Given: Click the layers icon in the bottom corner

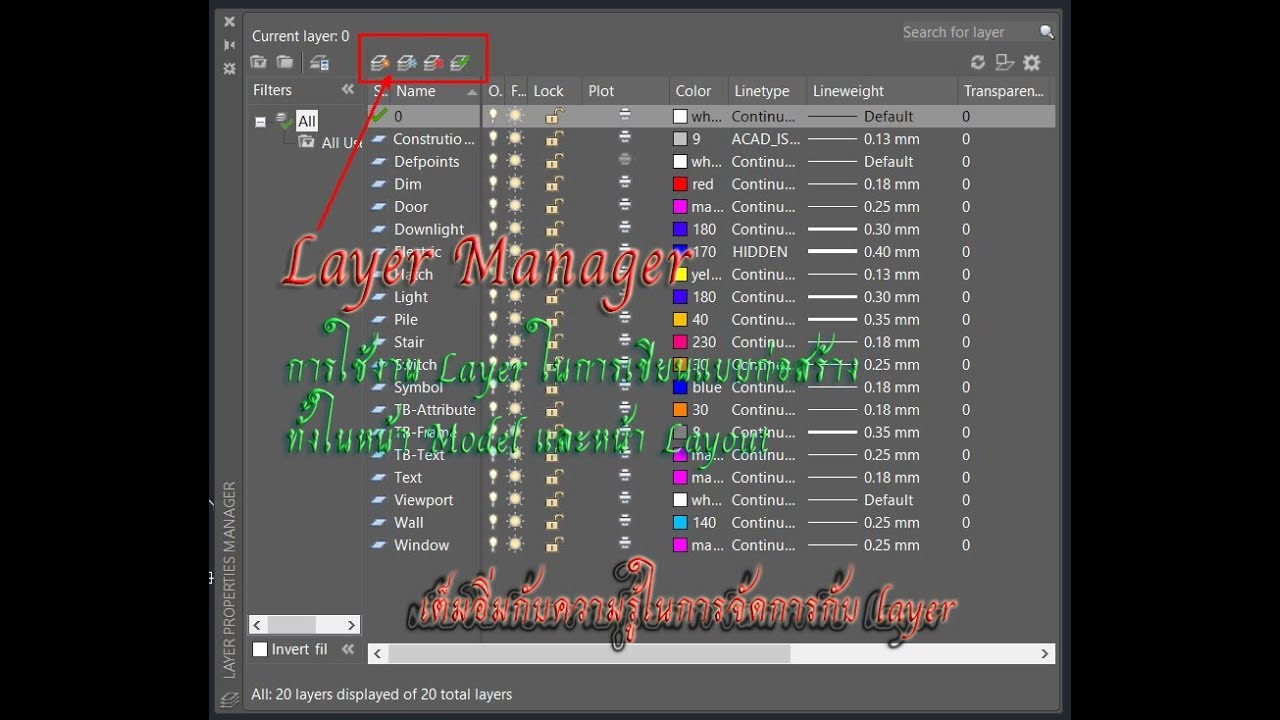Looking at the screenshot, I should click(x=230, y=700).
